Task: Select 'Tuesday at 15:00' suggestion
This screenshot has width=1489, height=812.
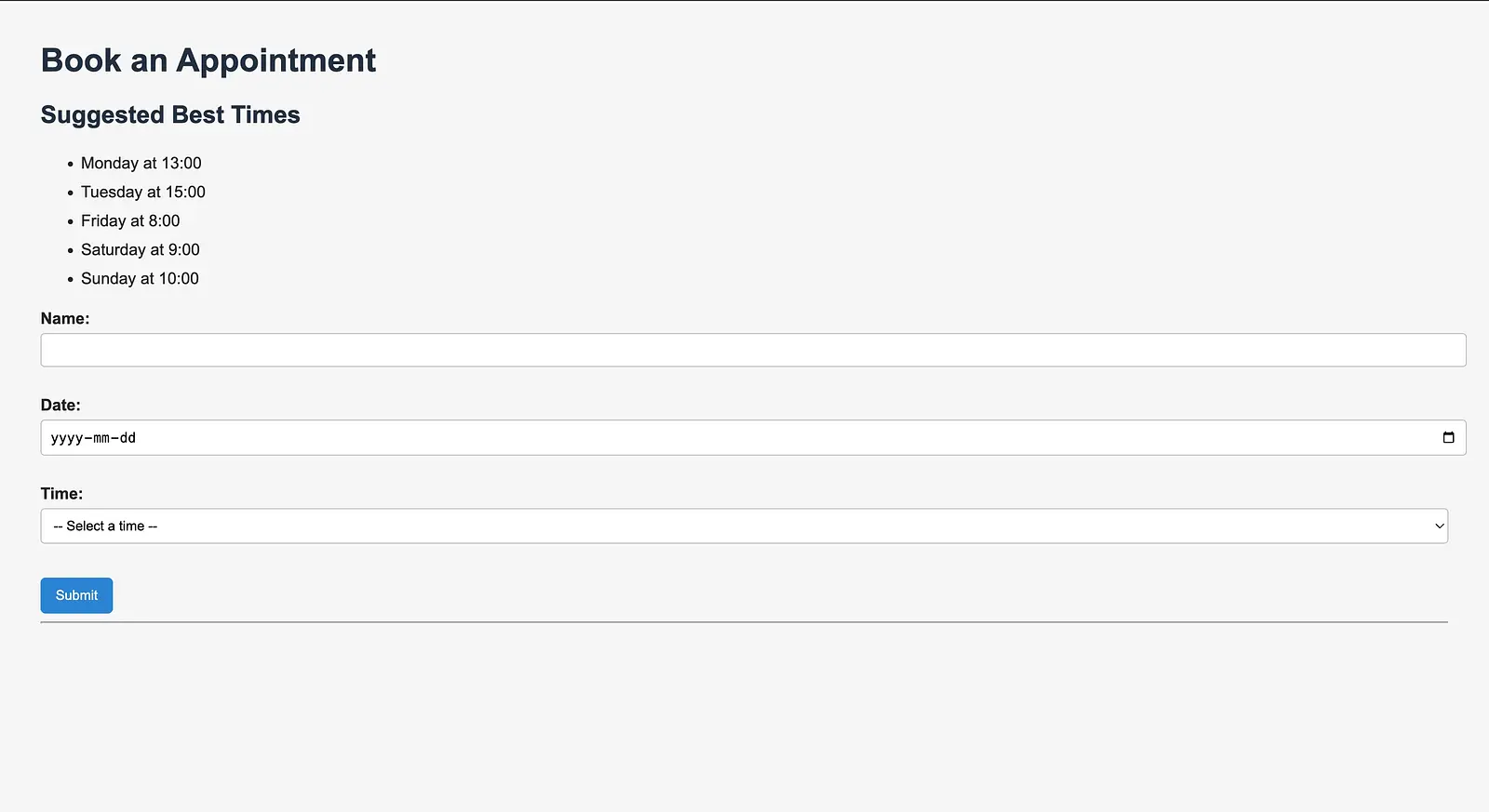Action: pyautogui.click(x=142, y=192)
